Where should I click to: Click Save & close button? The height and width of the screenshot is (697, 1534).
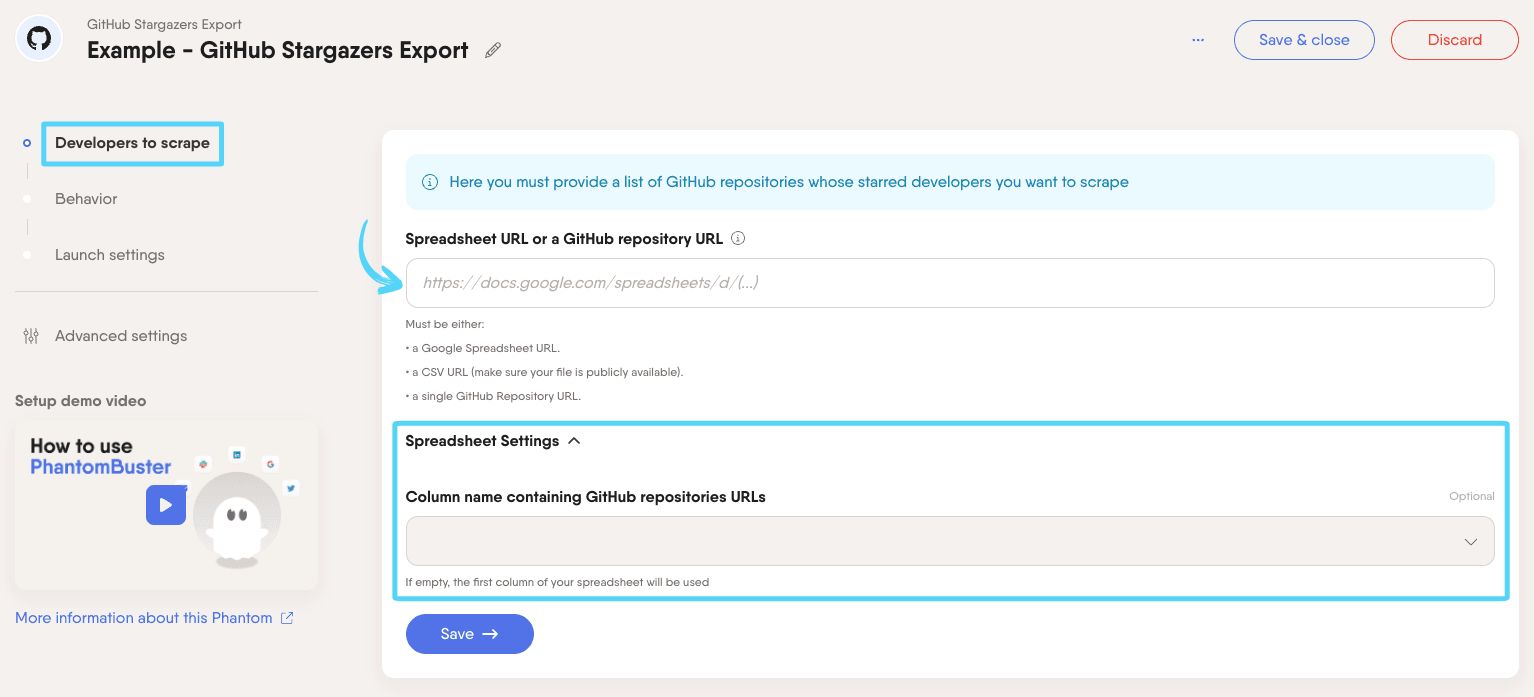(x=1304, y=40)
